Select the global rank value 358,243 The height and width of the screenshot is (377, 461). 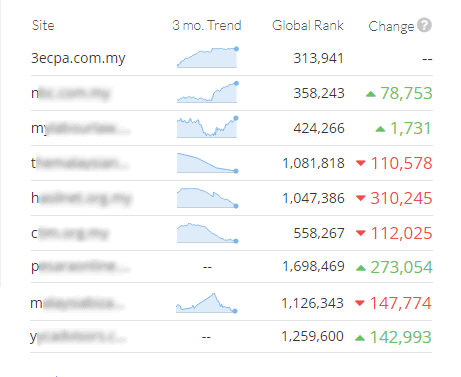(319, 93)
